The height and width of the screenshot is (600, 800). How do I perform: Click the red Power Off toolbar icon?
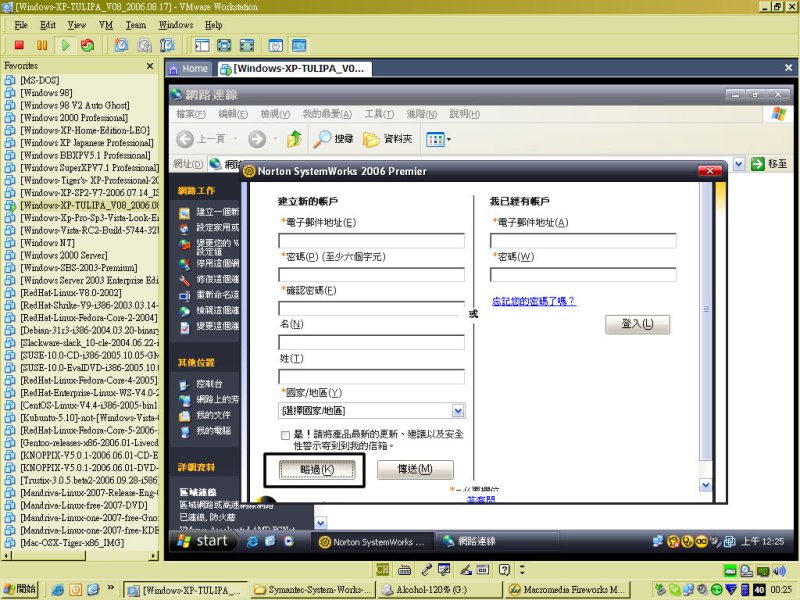point(19,45)
